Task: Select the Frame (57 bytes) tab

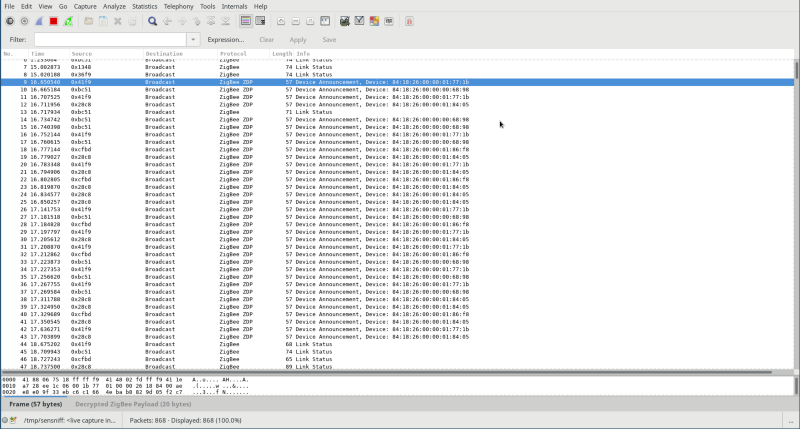Action: tap(33, 404)
